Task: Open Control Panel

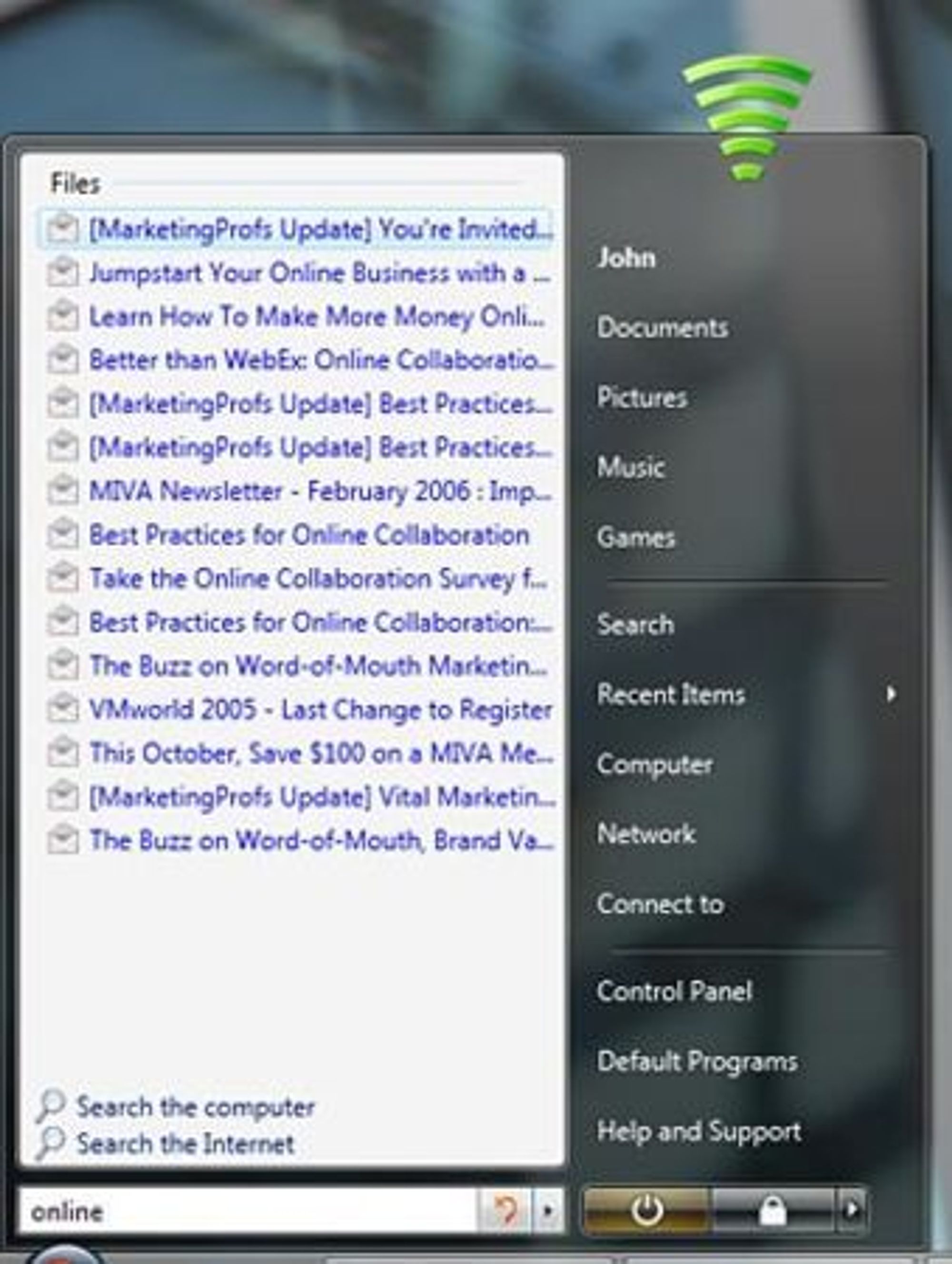Action: click(x=674, y=991)
